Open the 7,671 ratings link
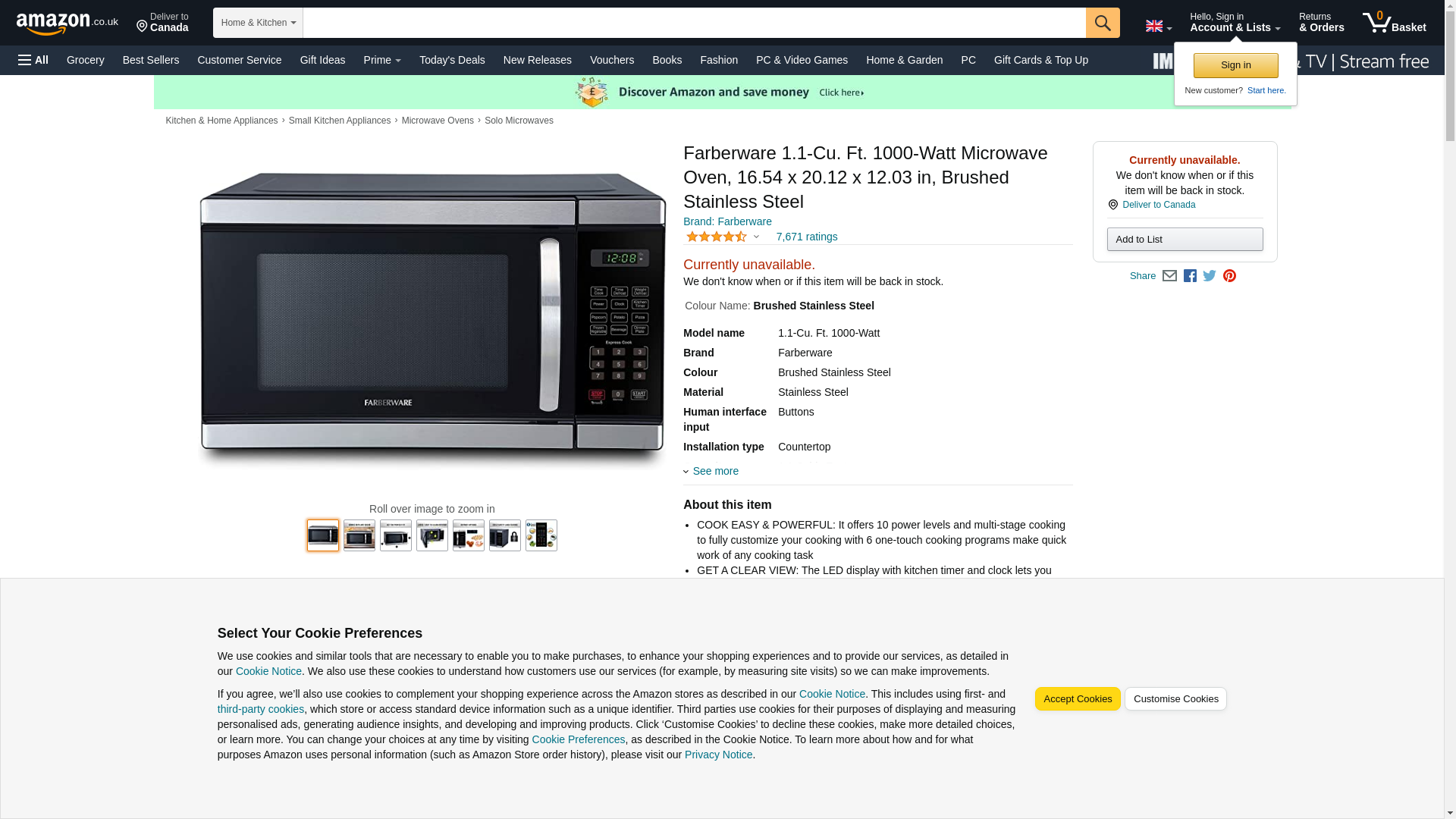This screenshot has height=819, width=1456. pos(806,237)
